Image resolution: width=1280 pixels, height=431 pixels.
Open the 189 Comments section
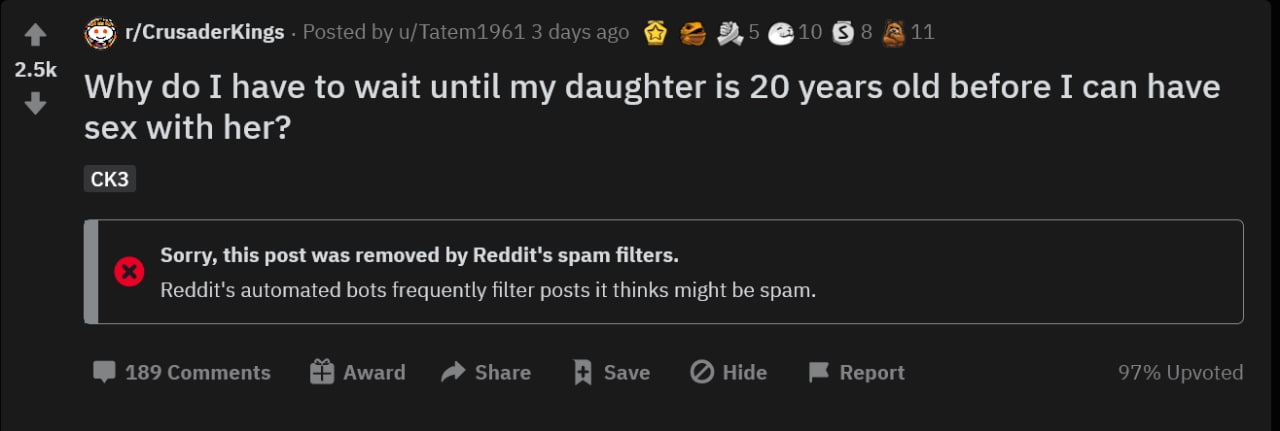pos(182,373)
